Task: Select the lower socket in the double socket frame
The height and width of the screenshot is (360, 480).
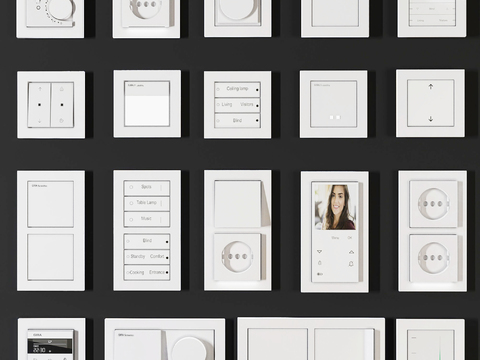Action: coord(434,258)
